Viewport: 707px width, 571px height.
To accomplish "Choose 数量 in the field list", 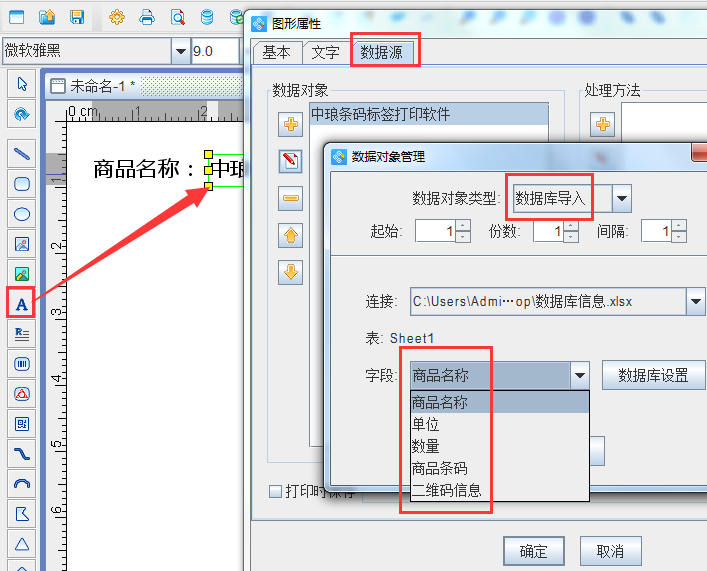I will 500,446.
